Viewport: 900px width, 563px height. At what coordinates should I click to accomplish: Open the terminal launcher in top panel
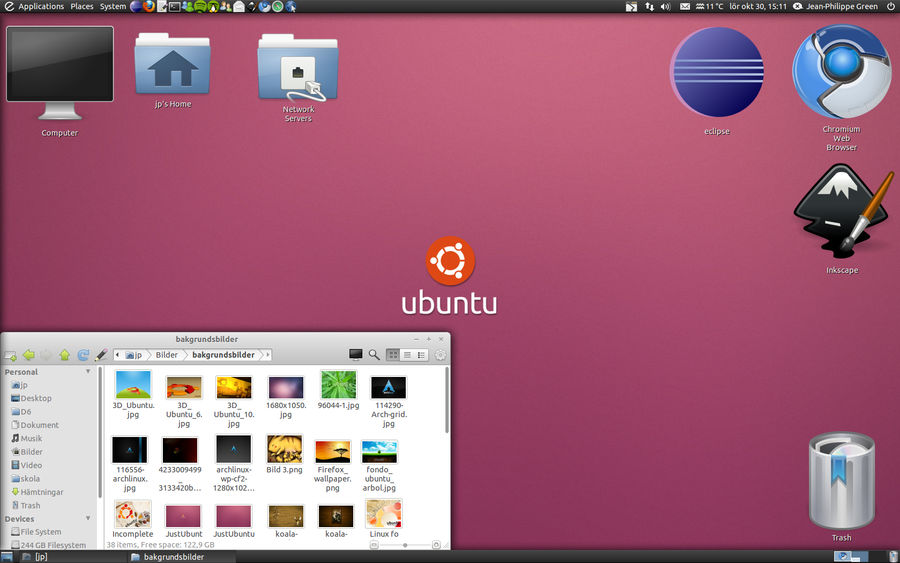pyautogui.click(x=174, y=6)
